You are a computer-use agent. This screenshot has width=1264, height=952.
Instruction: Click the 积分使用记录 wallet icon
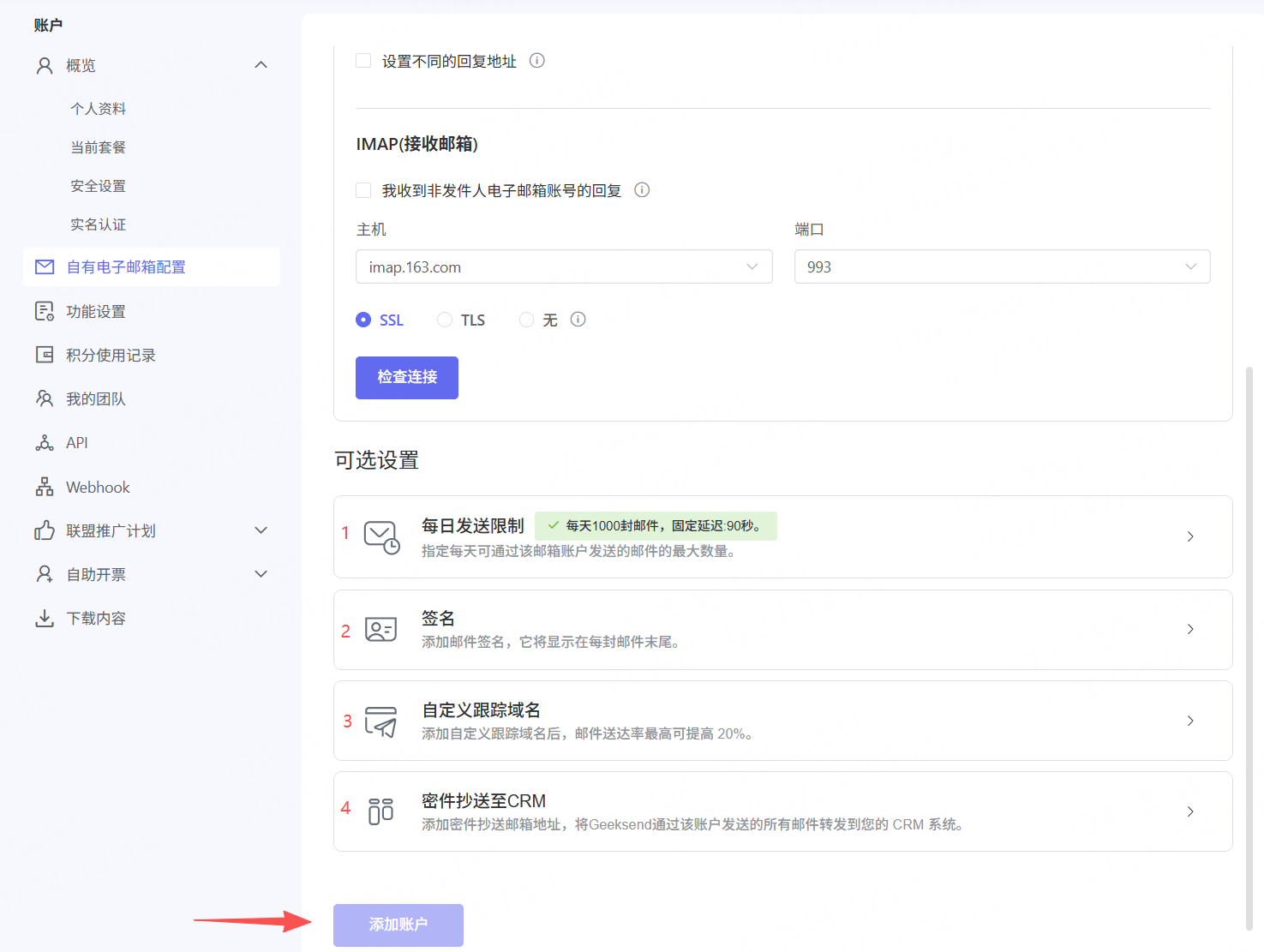pos(45,355)
